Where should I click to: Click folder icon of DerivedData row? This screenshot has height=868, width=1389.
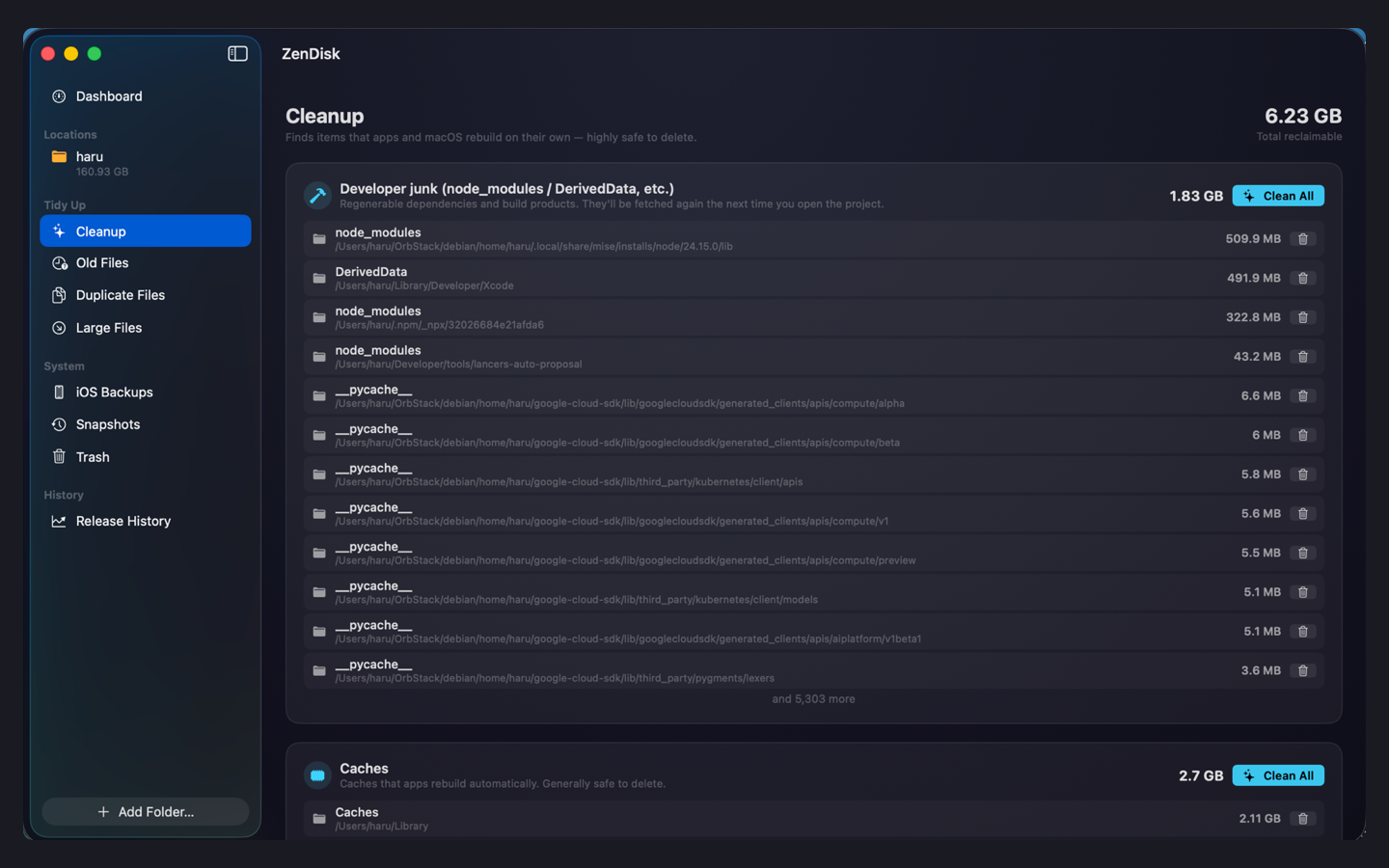pyautogui.click(x=319, y=279)
